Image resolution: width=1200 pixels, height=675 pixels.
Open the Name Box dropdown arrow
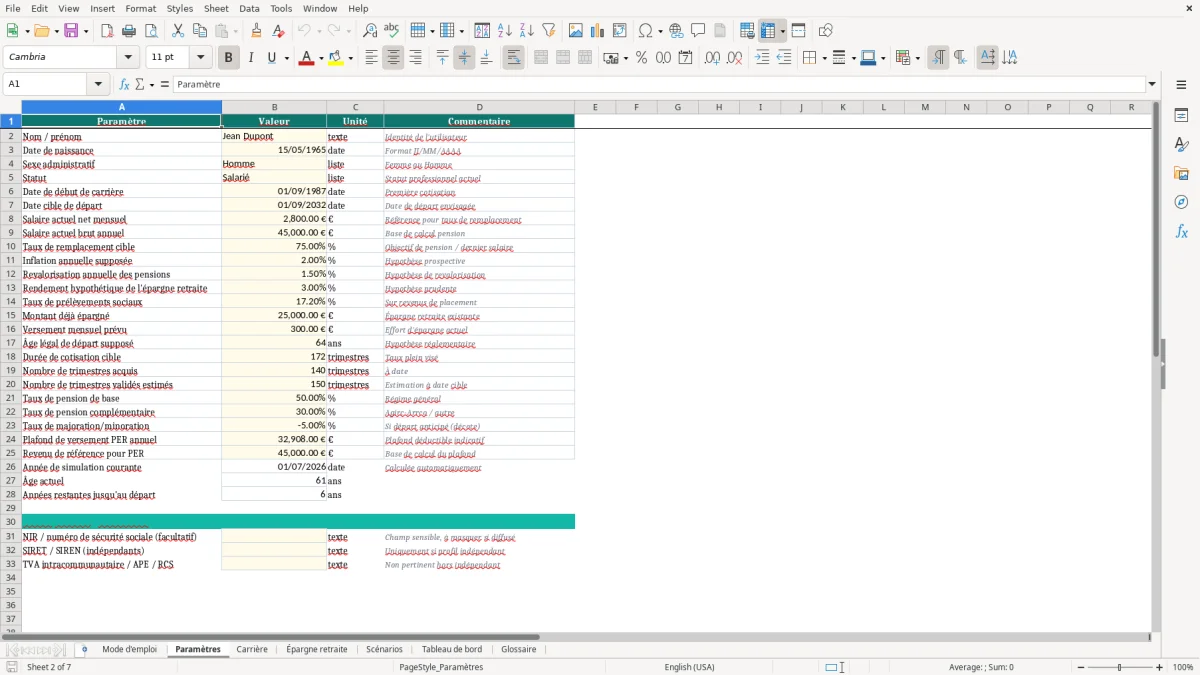pyautogui.click(x=98, y=84)
